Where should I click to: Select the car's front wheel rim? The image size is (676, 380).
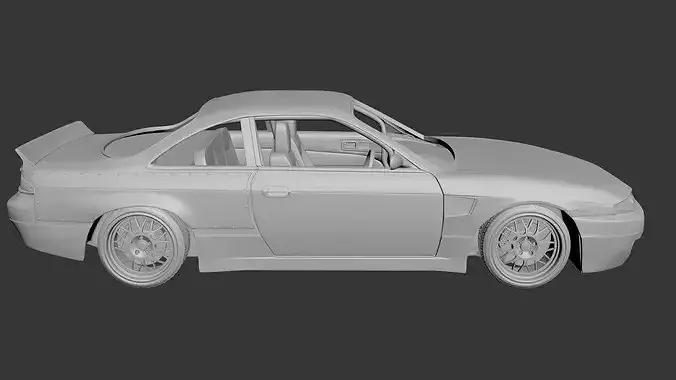526,247
